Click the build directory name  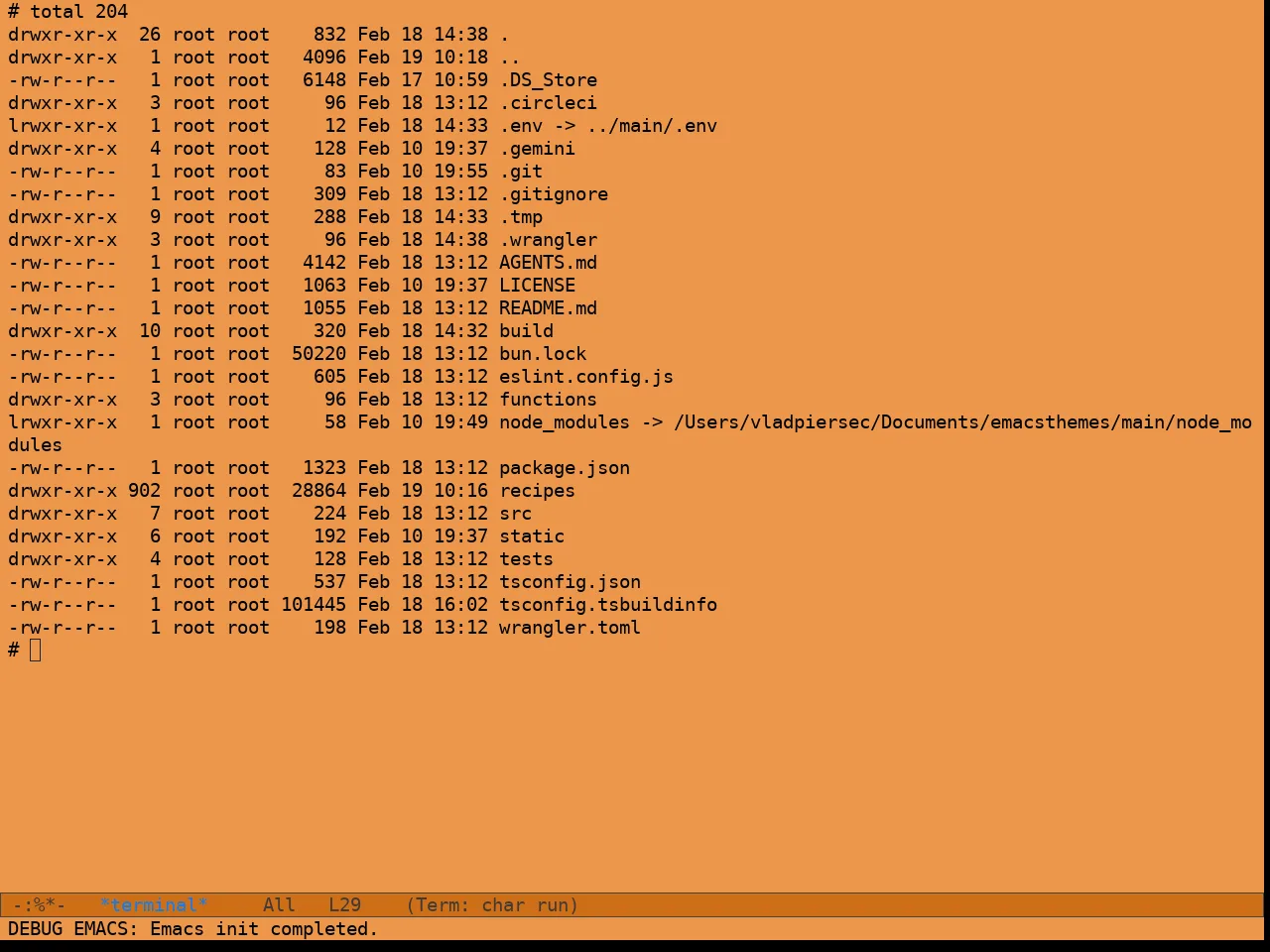527,331
